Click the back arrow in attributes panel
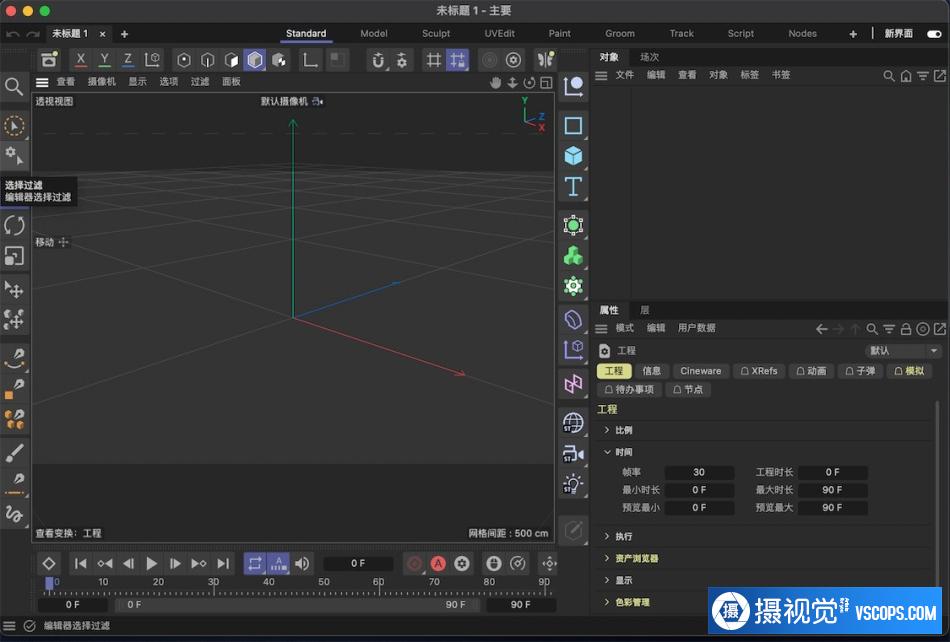The height and width of the screenshot is (642, 950). tap(821, 329)
